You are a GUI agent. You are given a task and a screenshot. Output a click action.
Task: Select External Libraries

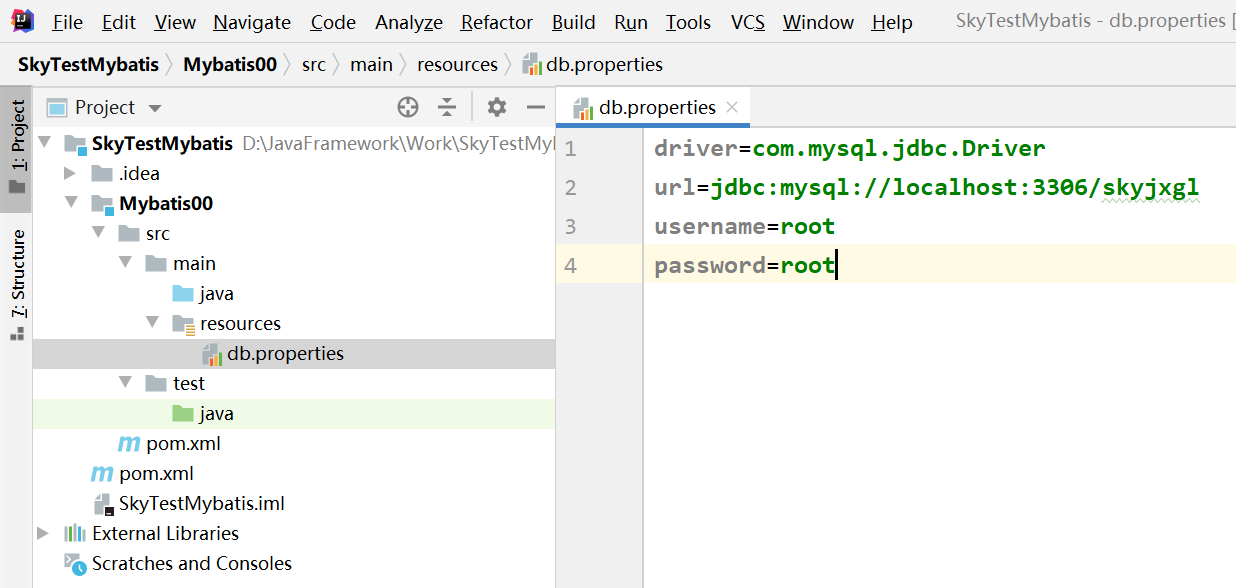tap(165, 533)
